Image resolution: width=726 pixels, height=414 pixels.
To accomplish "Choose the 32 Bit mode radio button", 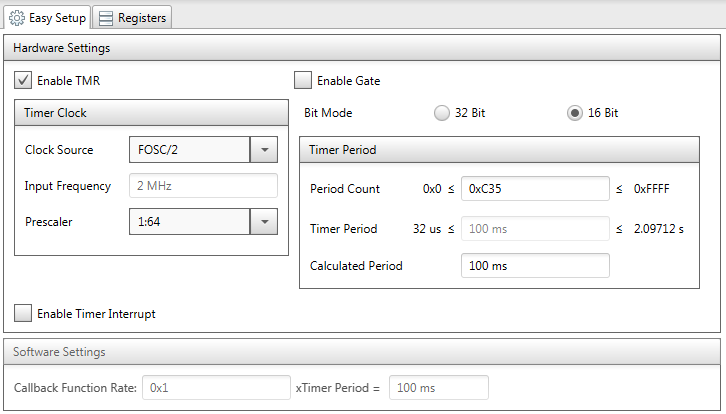I will (x=442, y=113).
